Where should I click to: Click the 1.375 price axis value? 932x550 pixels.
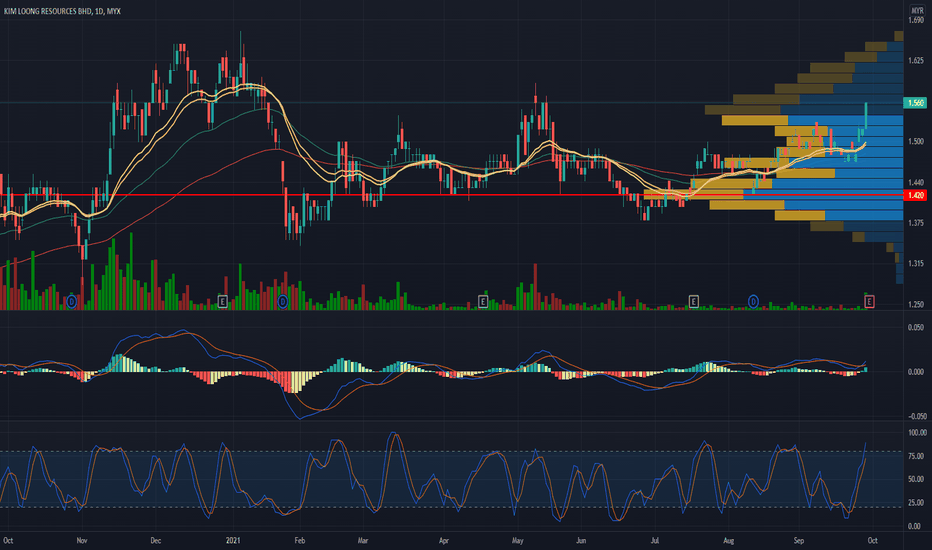[916, 223]
